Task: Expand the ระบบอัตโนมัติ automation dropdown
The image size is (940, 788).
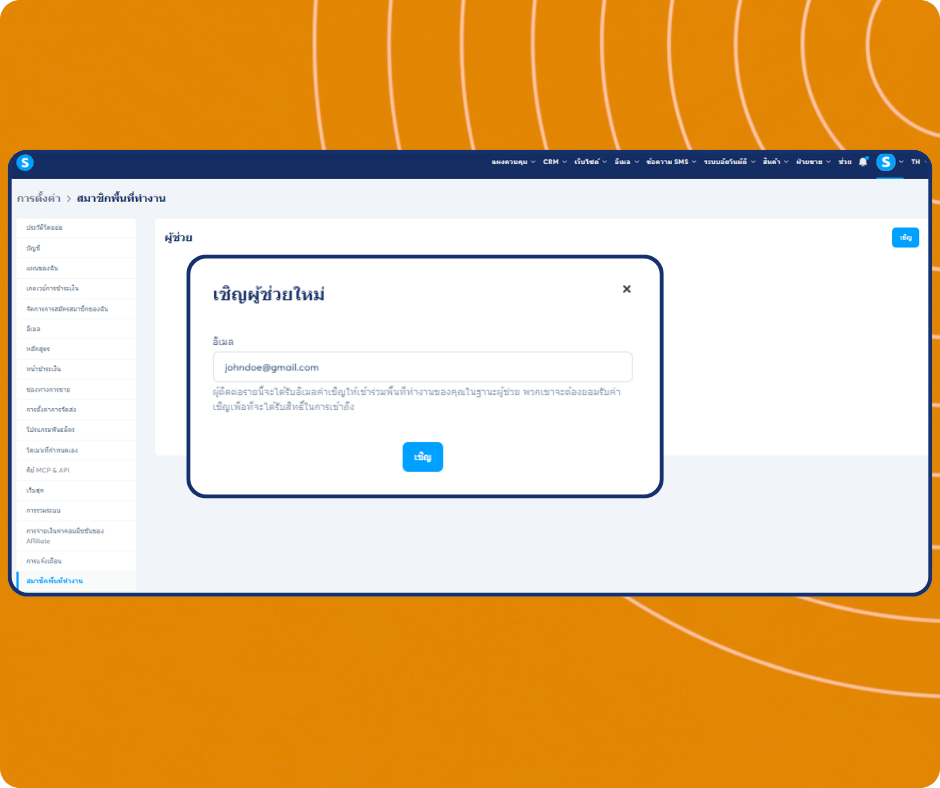Action: click(x=730, y=162)
